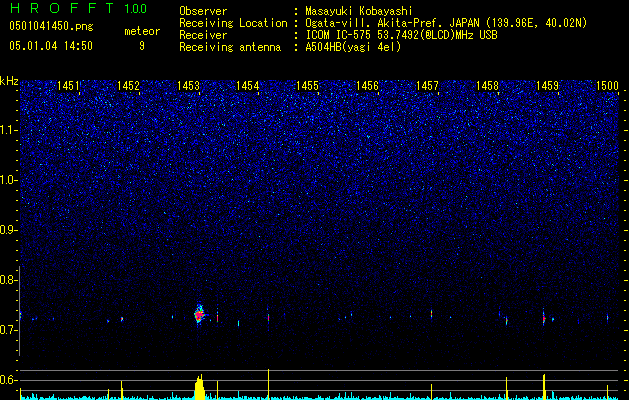Click the meteor count value 9
This screenshot has height=400, width=629.
tap(142, 46)
